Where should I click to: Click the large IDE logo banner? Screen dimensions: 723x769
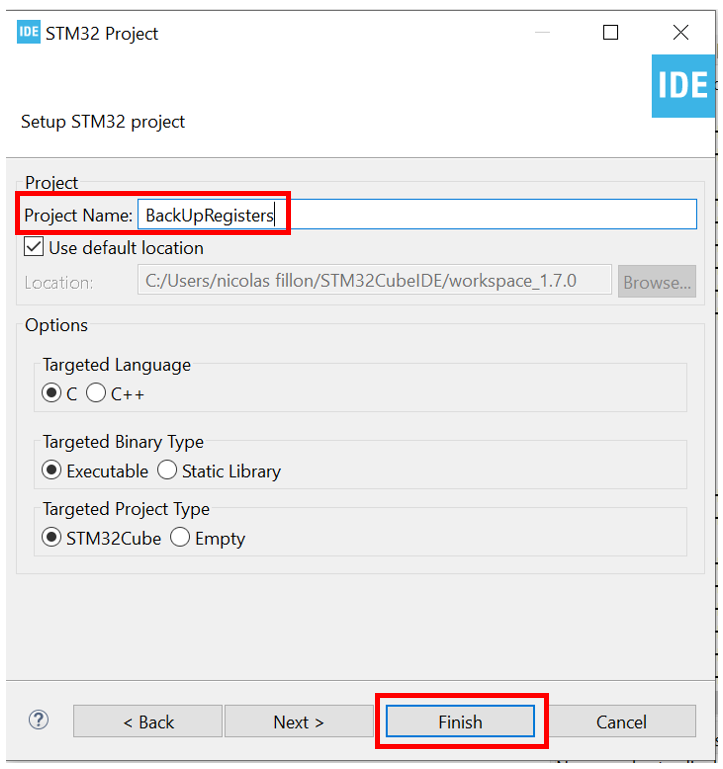click(683, 86)
